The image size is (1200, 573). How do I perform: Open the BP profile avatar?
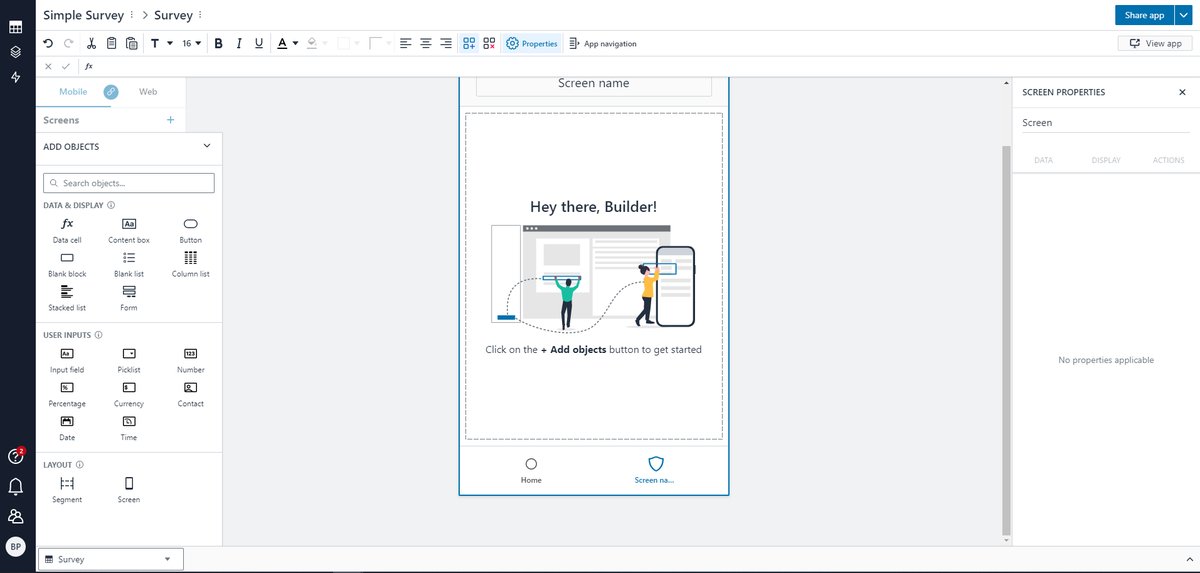(x=15, y=546)
